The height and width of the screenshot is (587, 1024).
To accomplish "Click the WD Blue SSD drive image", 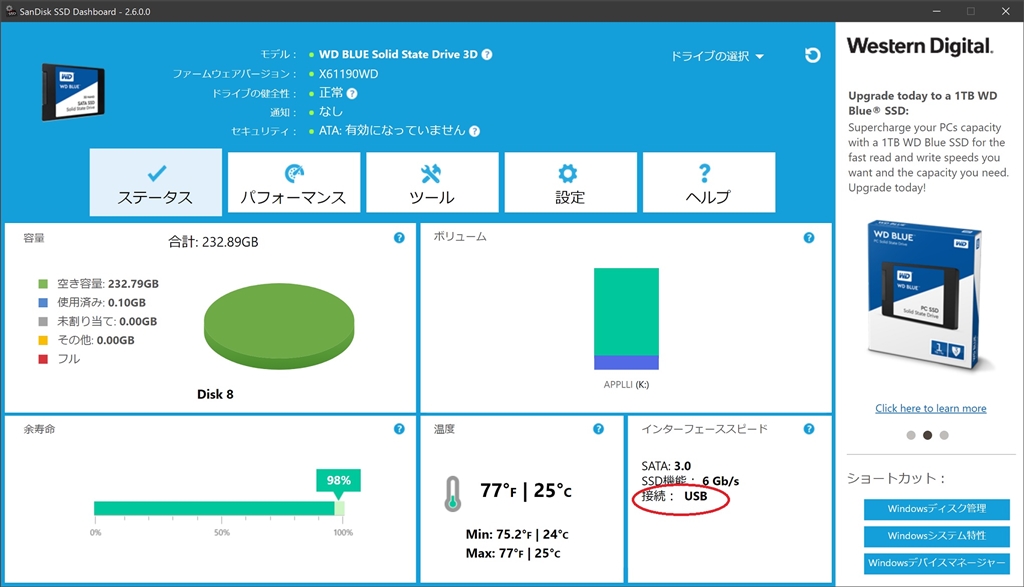I will 72,92.
